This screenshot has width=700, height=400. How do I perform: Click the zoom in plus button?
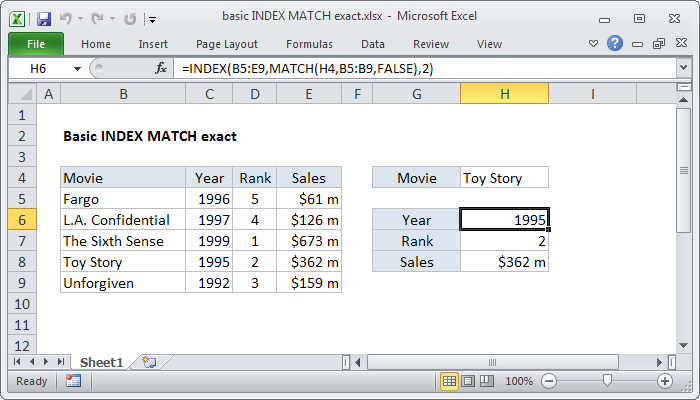(x=664, y=381)
